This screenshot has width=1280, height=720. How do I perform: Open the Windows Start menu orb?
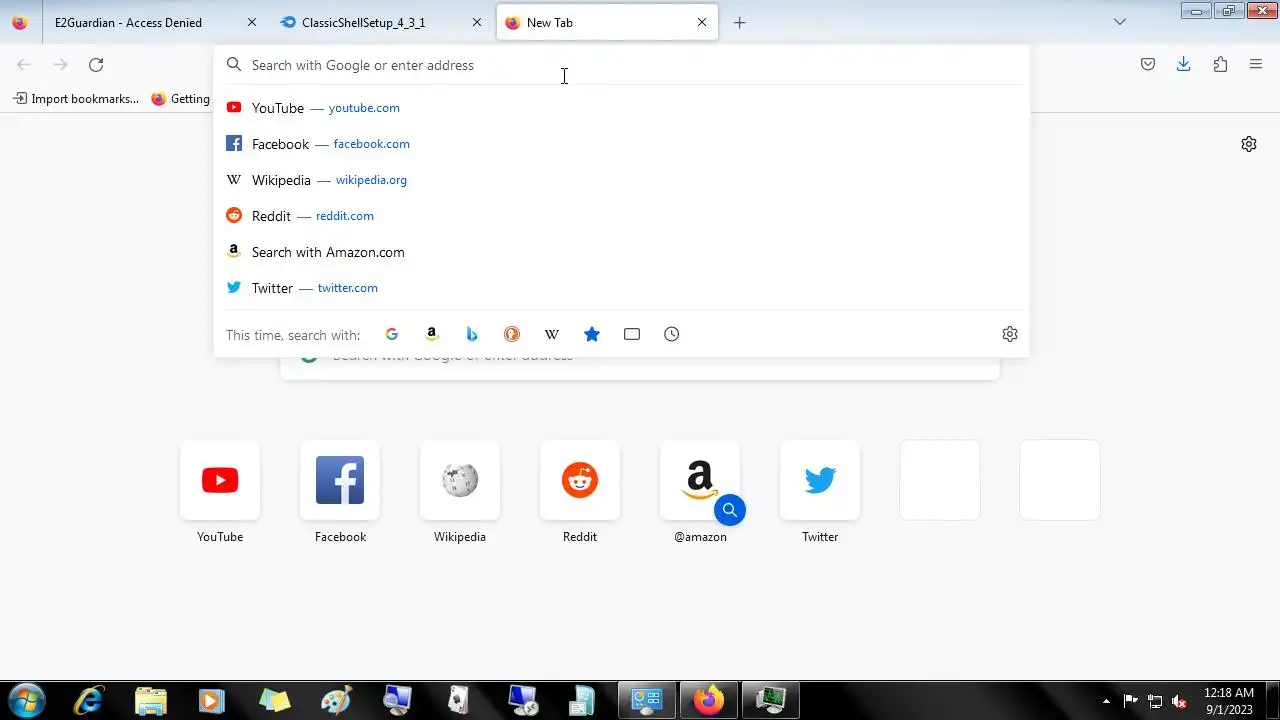(26, 700)
